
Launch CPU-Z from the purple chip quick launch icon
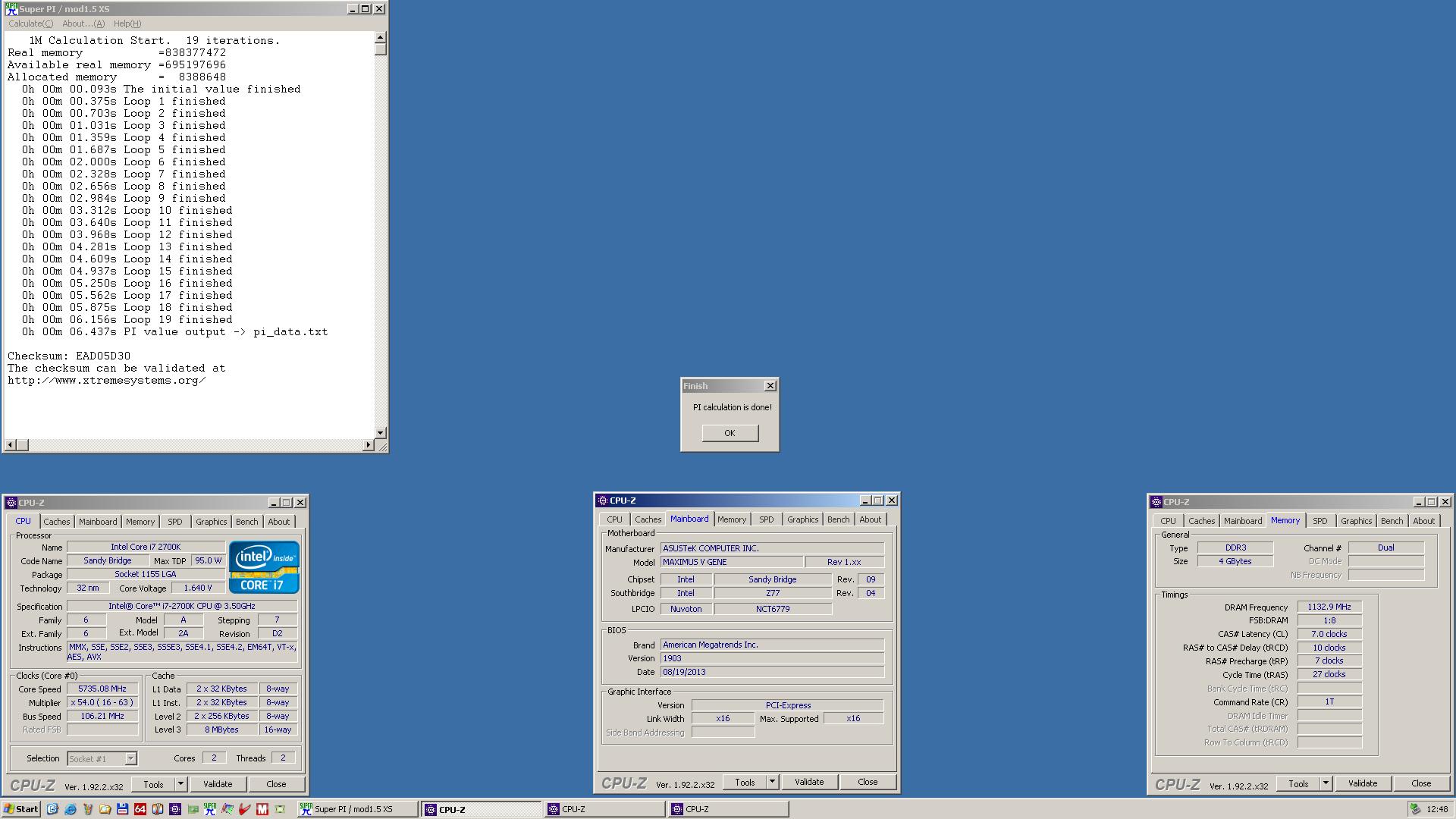point(175,809)
